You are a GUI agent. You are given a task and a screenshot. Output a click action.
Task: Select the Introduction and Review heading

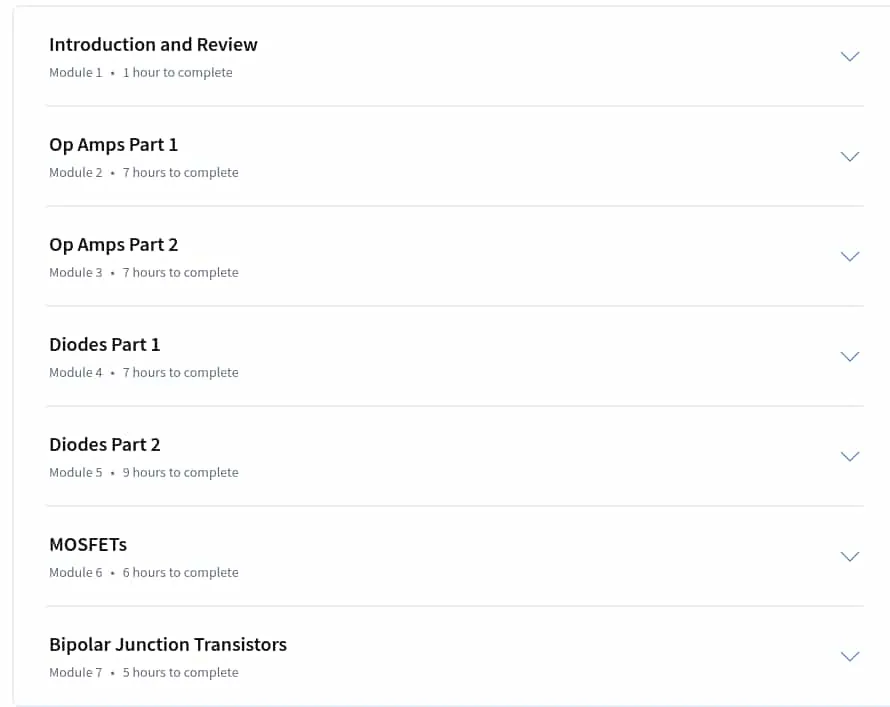[x=153, y=44]
